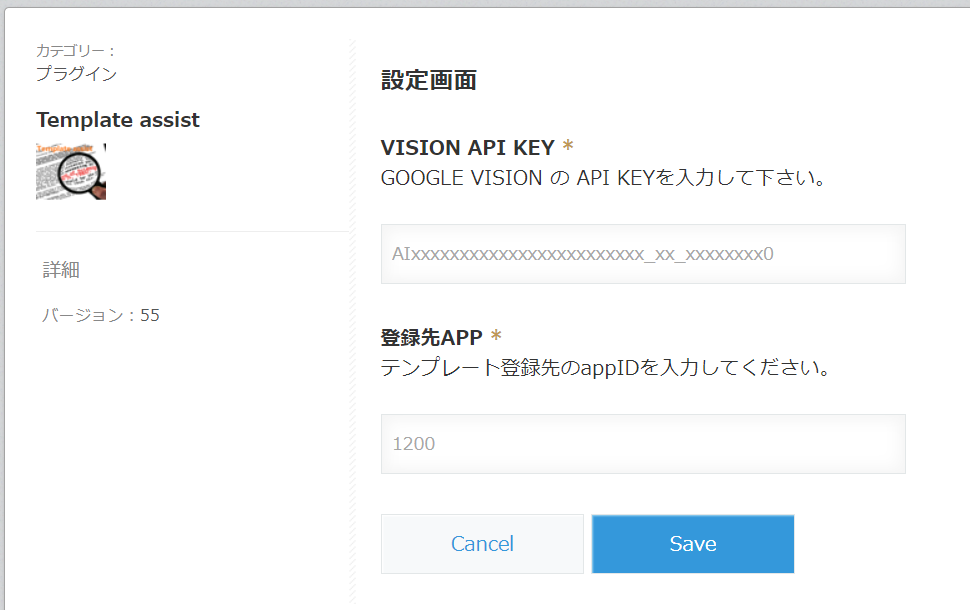Image resolution: width=970 pixels, height=610 pixels.
Task: Click the テンプレート登録先のappID description text
Action: click(607, 368)
